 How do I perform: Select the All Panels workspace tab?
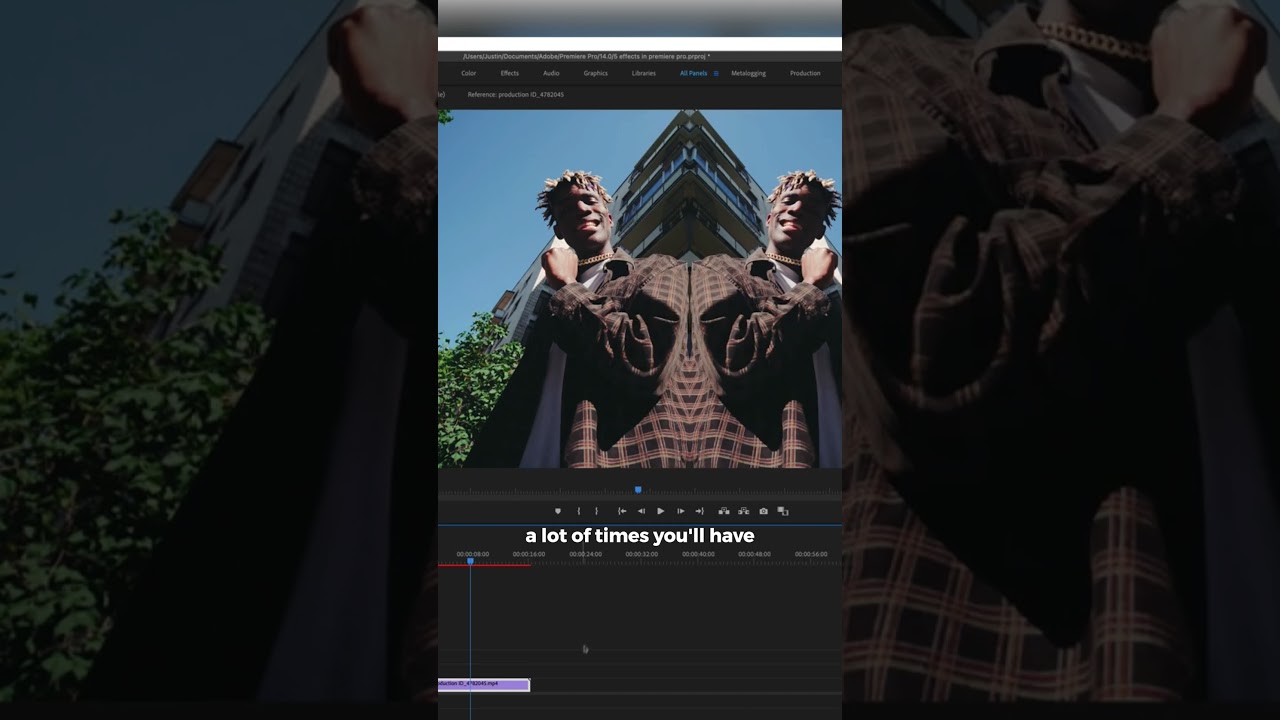point(693,73)
